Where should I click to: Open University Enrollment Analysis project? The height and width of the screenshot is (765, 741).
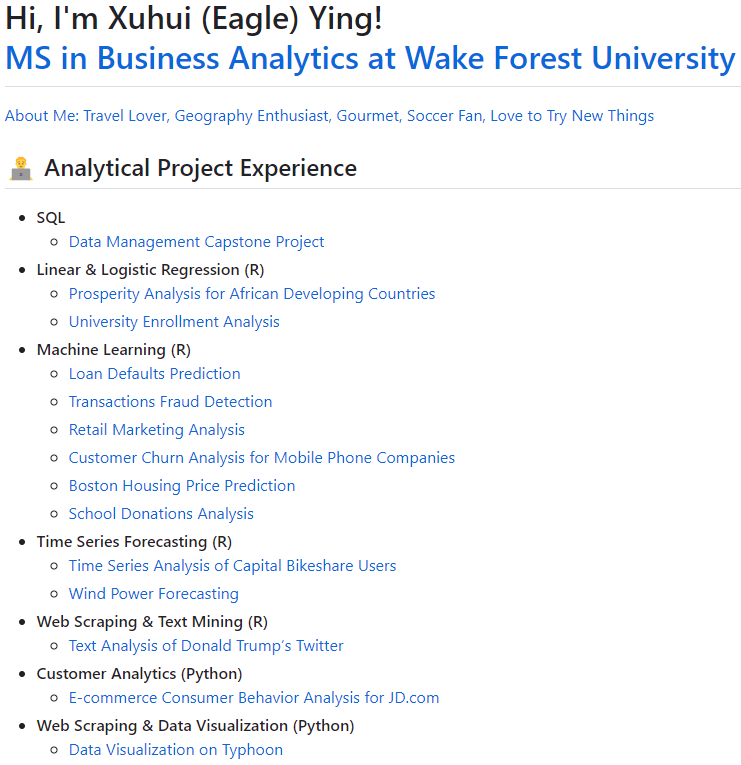click(174, 322)
